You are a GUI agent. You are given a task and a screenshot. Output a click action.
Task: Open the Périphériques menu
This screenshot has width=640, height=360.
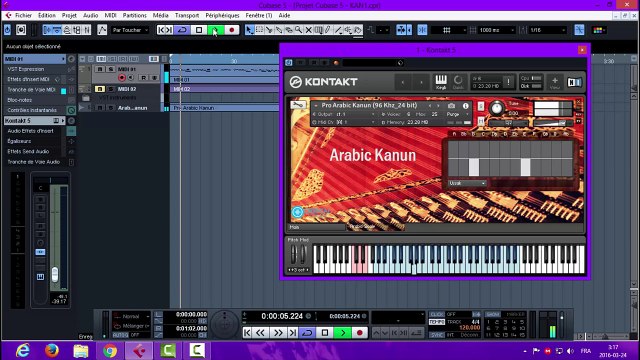click(222, 16)
